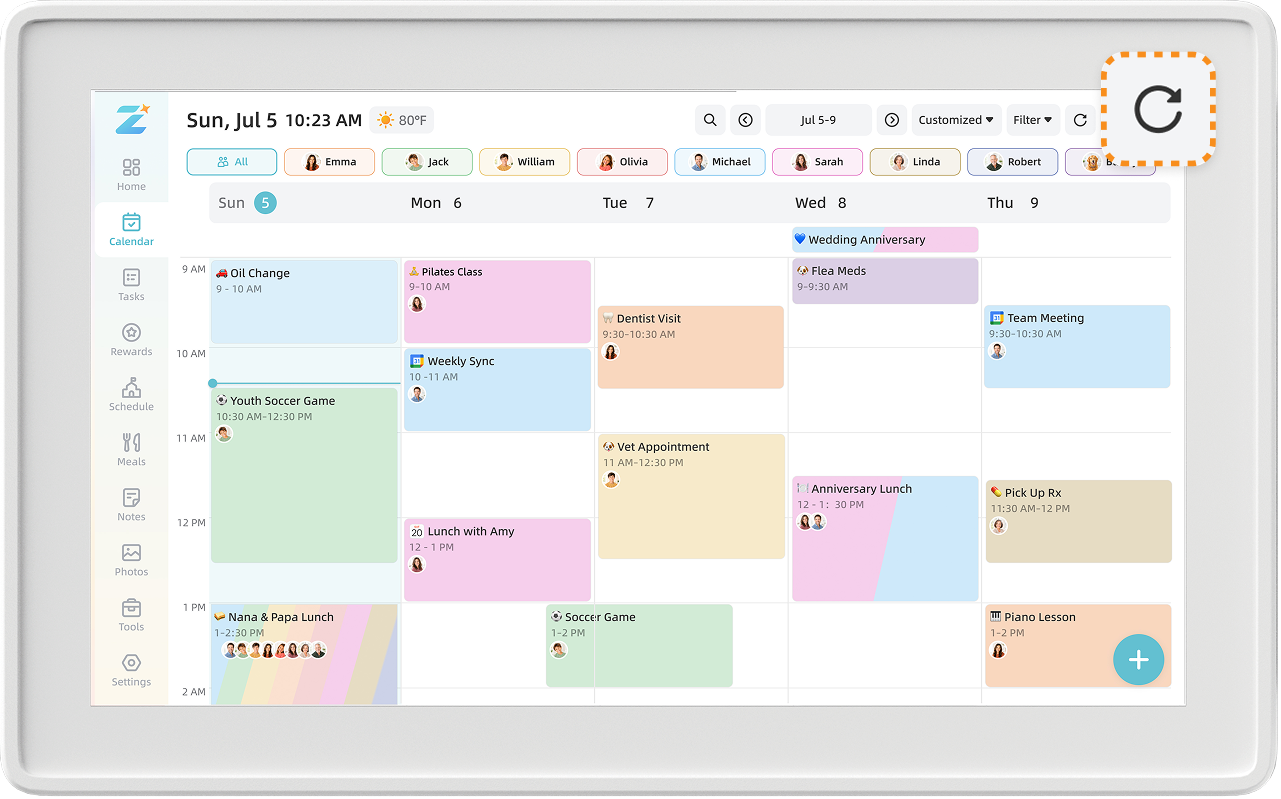
Task: Open Tasks from the sidebar
Action: pos(131,285)
